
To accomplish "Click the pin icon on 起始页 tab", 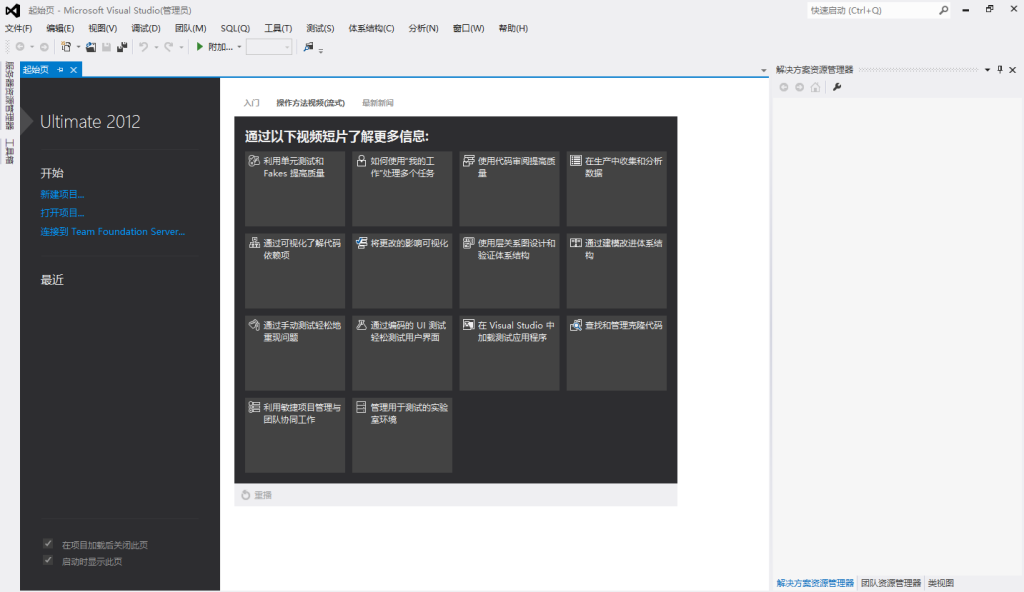I will click(60, 70).
